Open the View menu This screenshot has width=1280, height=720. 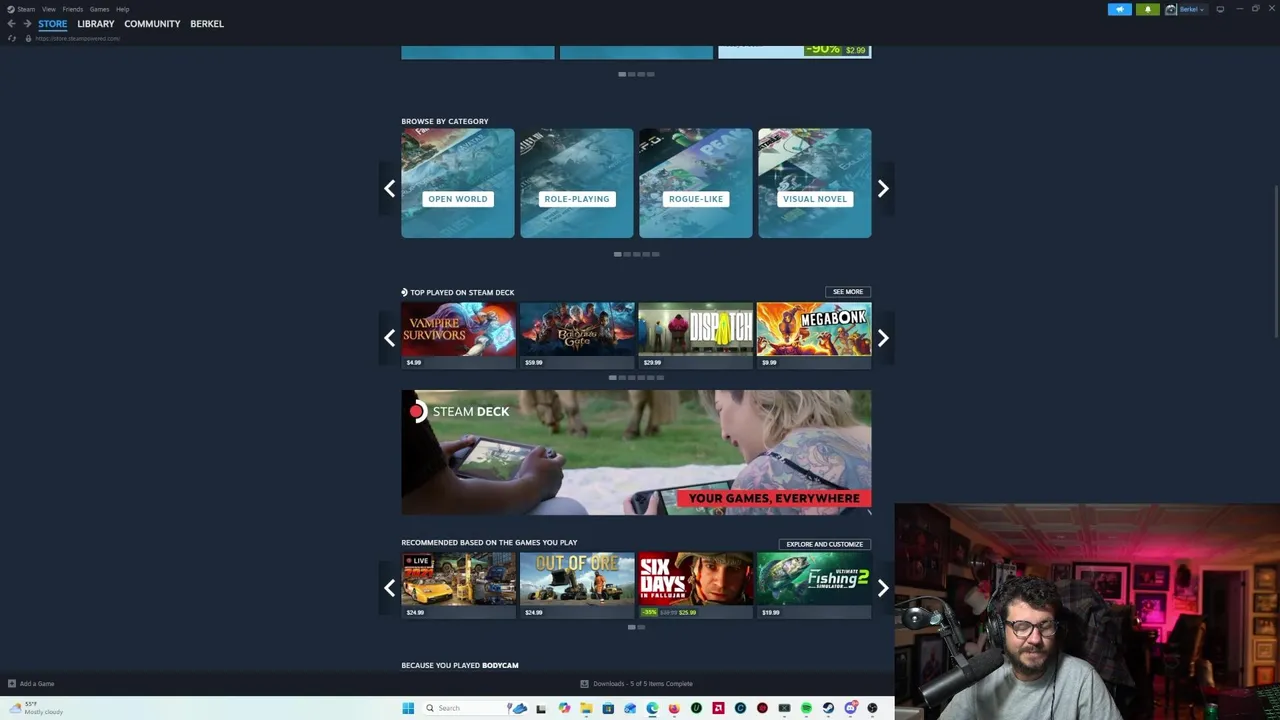pos(49,9)
